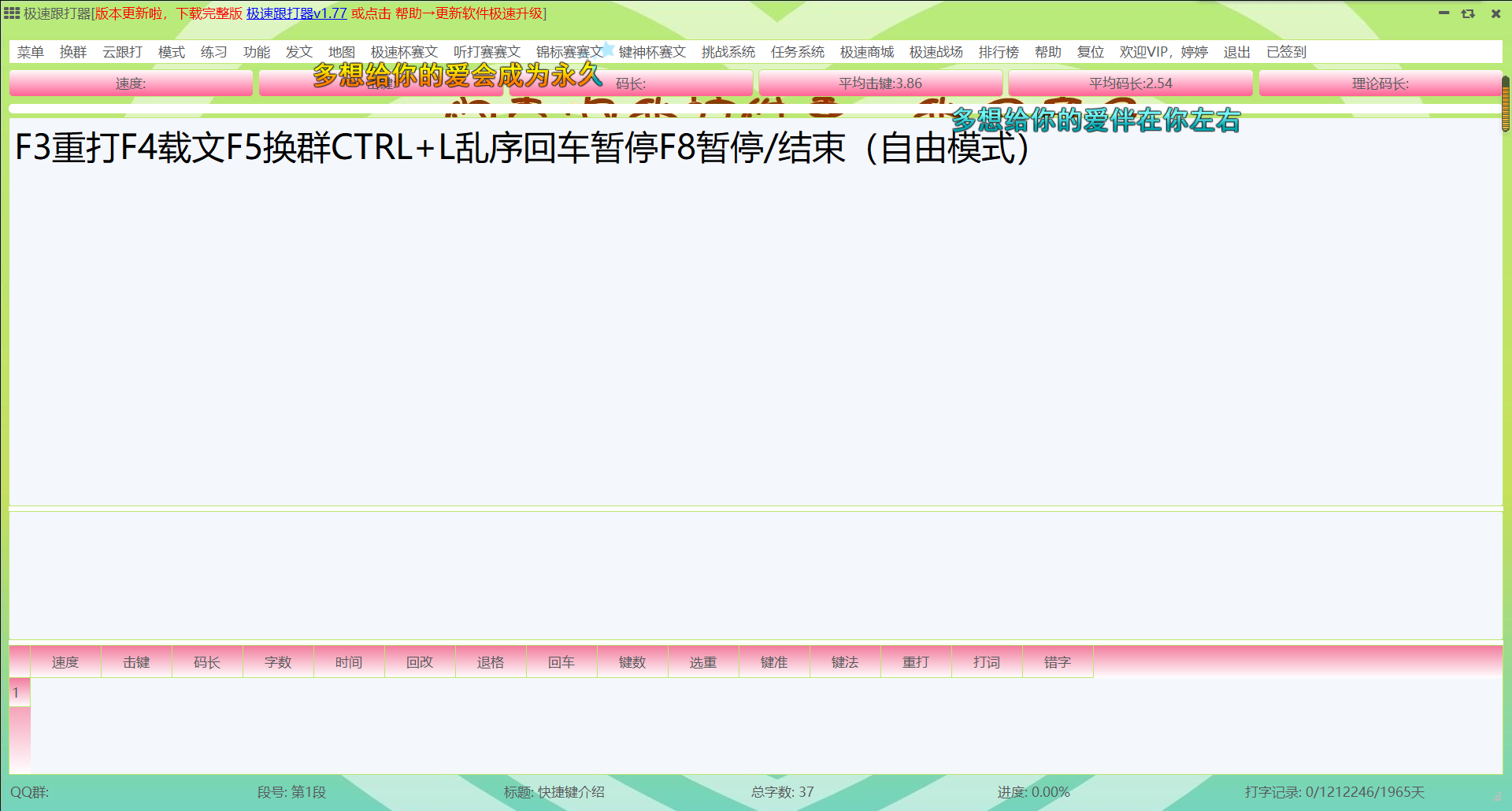Click the right-side vertical scrollbar
The image size is (1512, 811).
coord(1506,104)
